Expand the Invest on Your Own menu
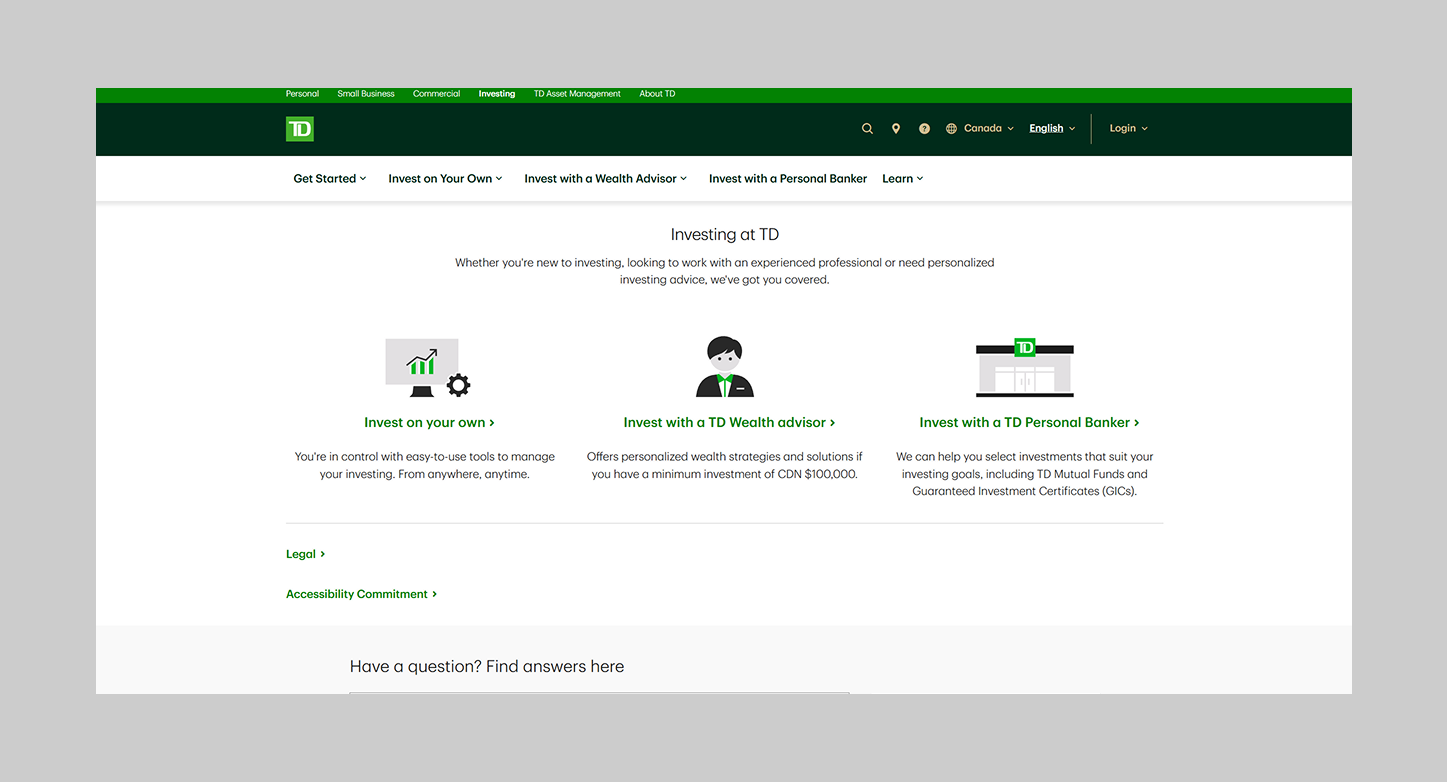 445,179
